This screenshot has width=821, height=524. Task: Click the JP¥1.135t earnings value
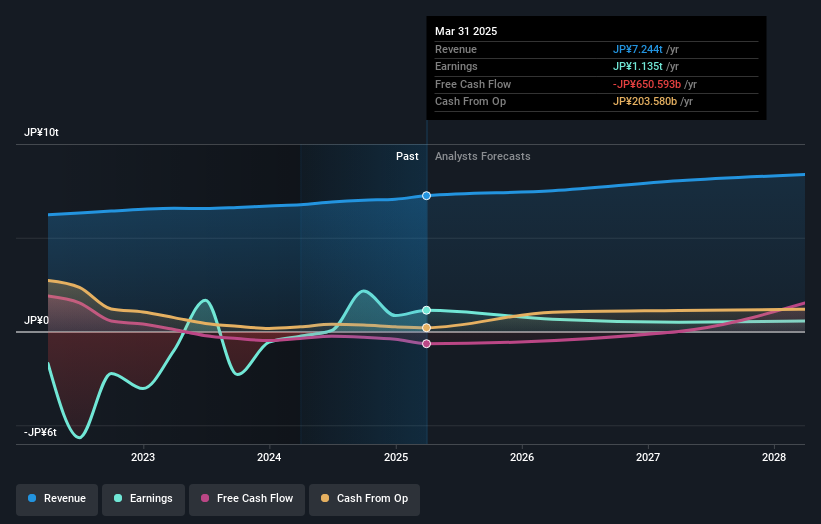click(638, 66)
